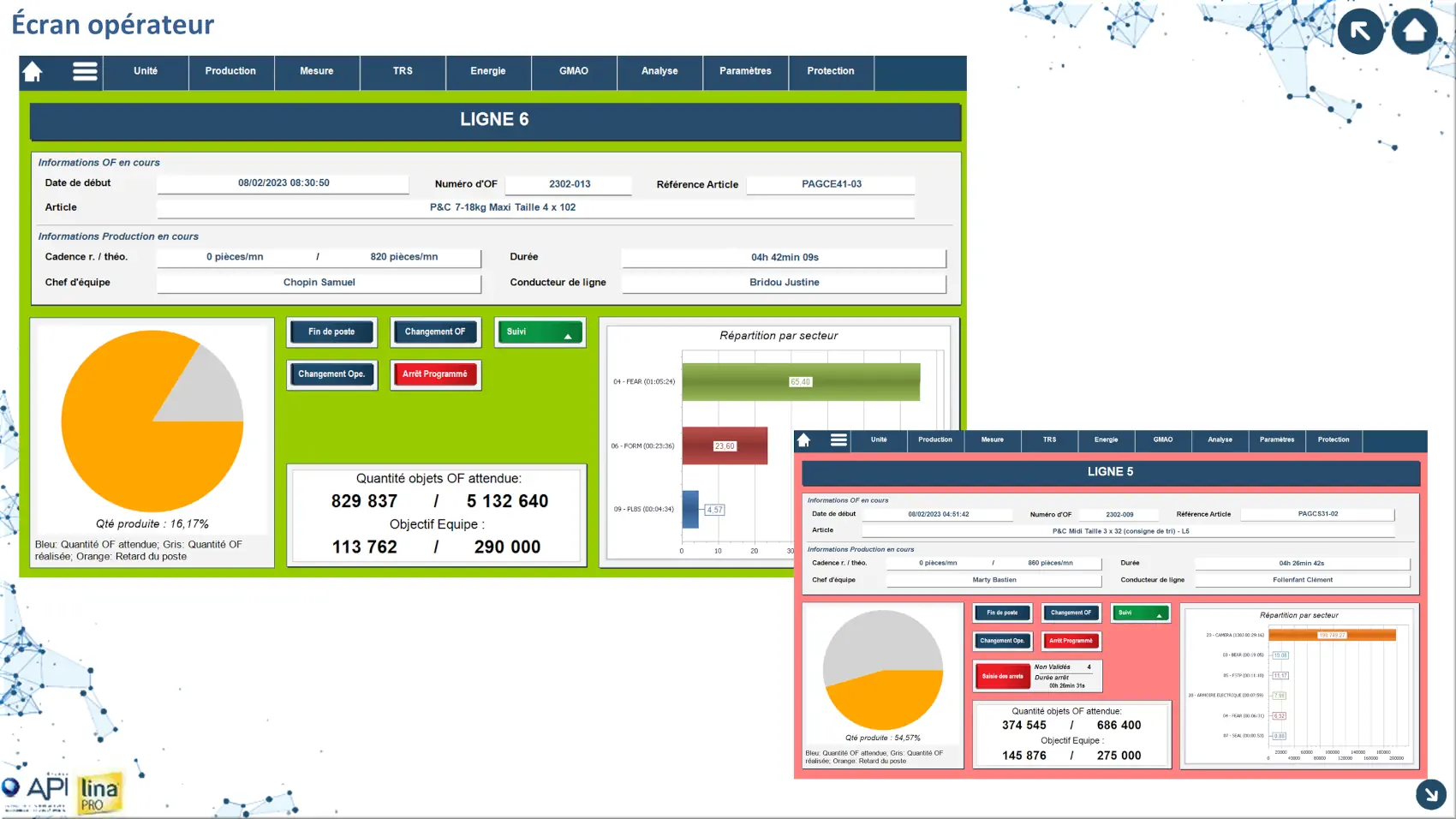1456x819 pixels.
Task: Click the red Saisie des arrêts button
Action: 1002,677
